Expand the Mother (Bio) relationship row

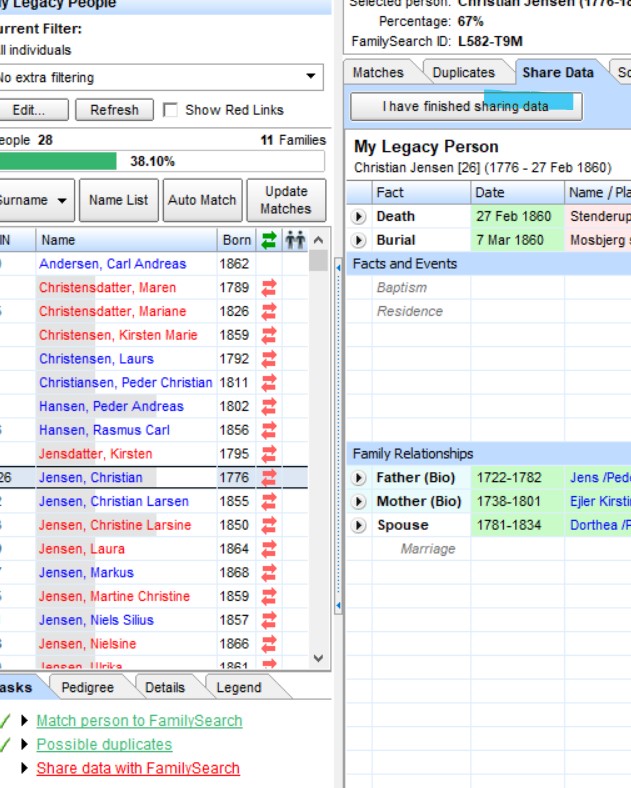pos(358,502)
